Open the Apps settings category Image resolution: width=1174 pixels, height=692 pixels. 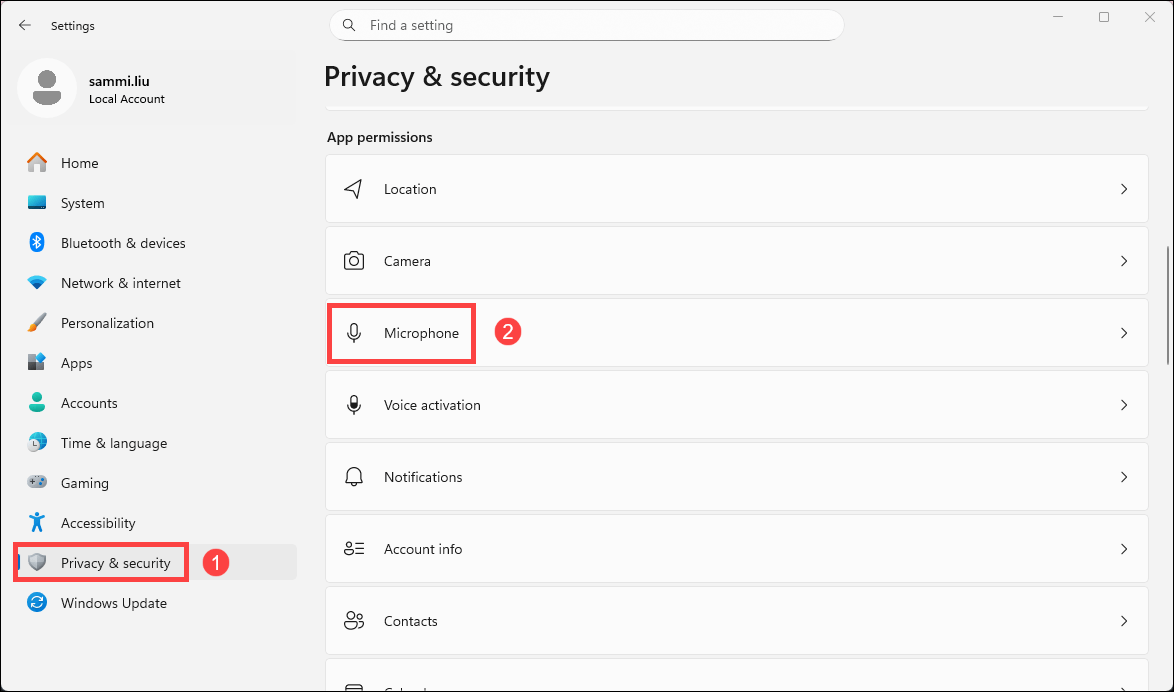coord(76,363)
